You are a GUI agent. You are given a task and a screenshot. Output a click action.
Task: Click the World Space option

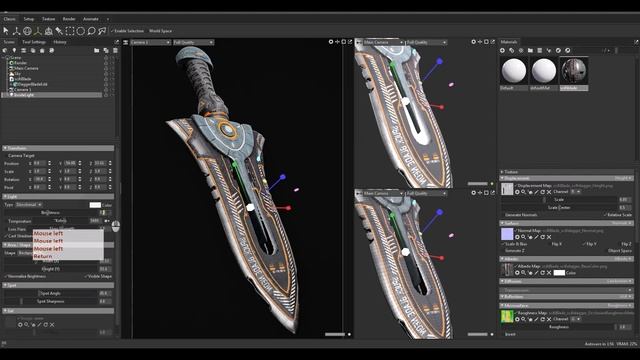tap(160, 31)
